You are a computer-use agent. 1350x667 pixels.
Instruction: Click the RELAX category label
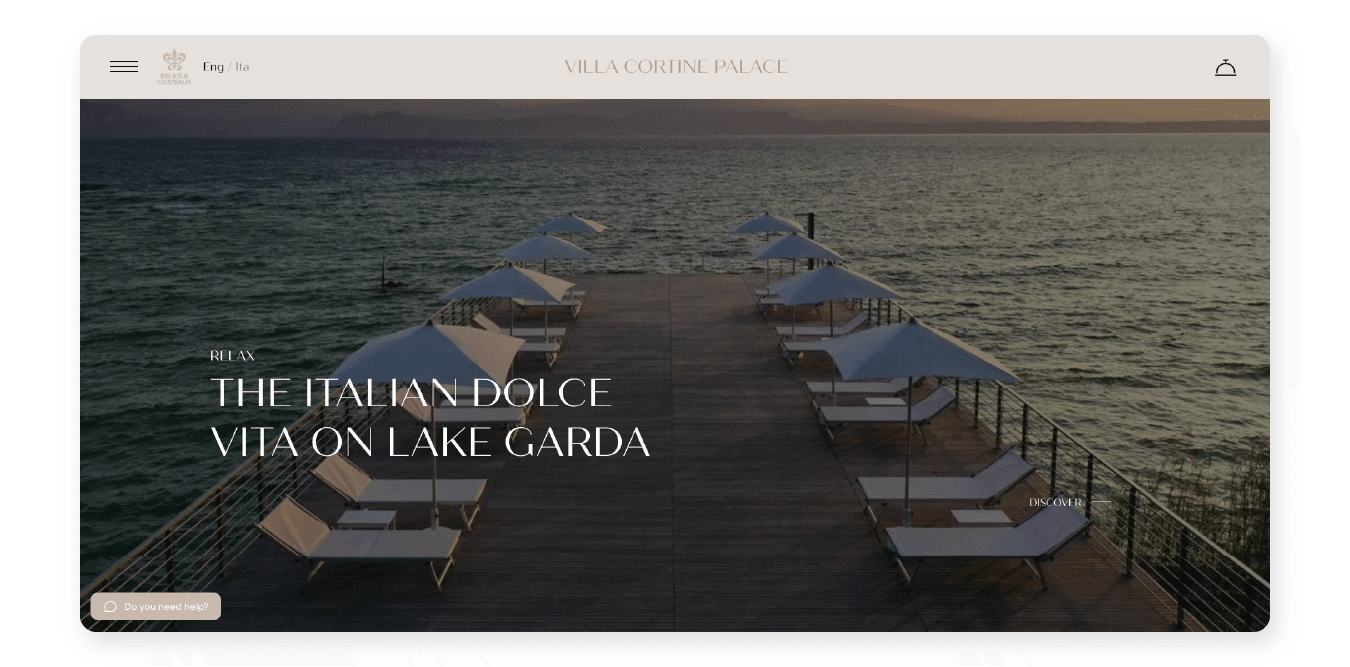[x=232, y=356]
